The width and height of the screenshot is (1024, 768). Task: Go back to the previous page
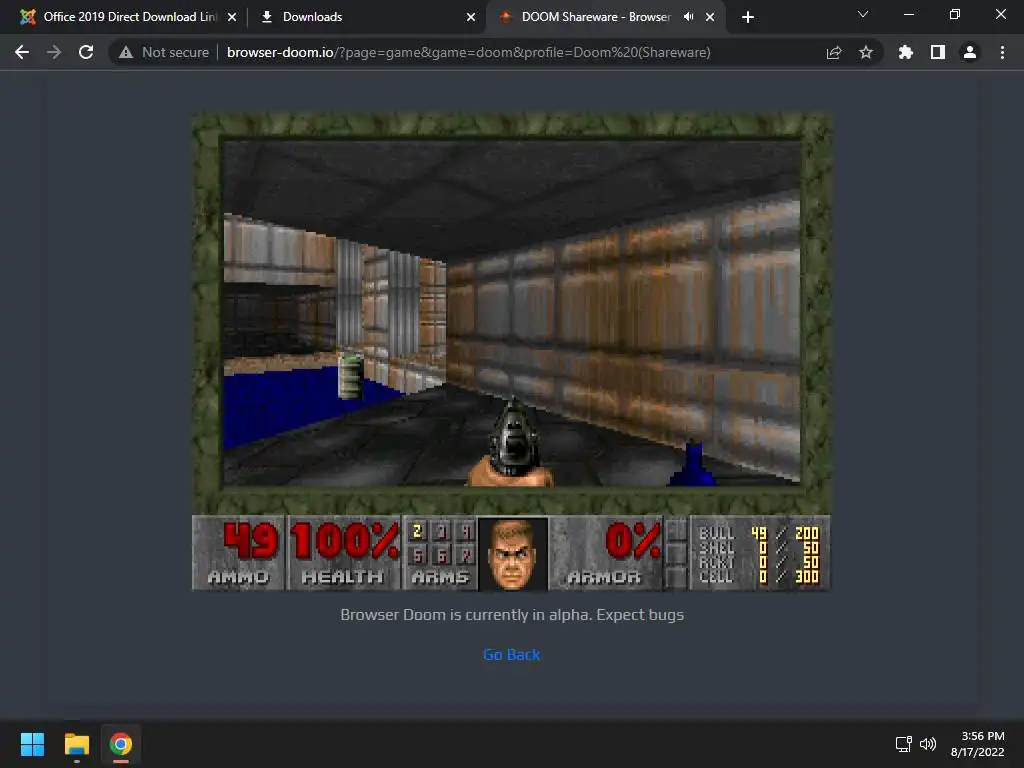[22, 52]
